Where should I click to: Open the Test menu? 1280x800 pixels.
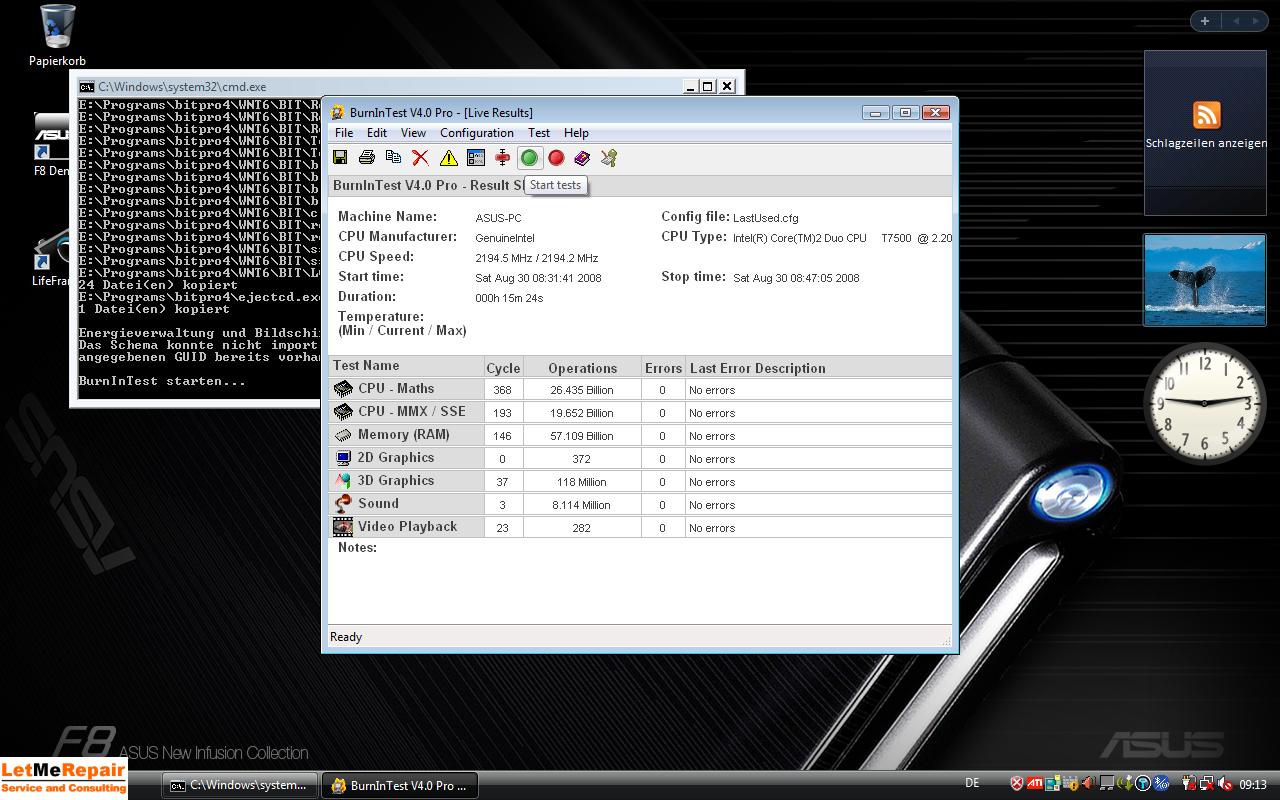tap(539, 133)
